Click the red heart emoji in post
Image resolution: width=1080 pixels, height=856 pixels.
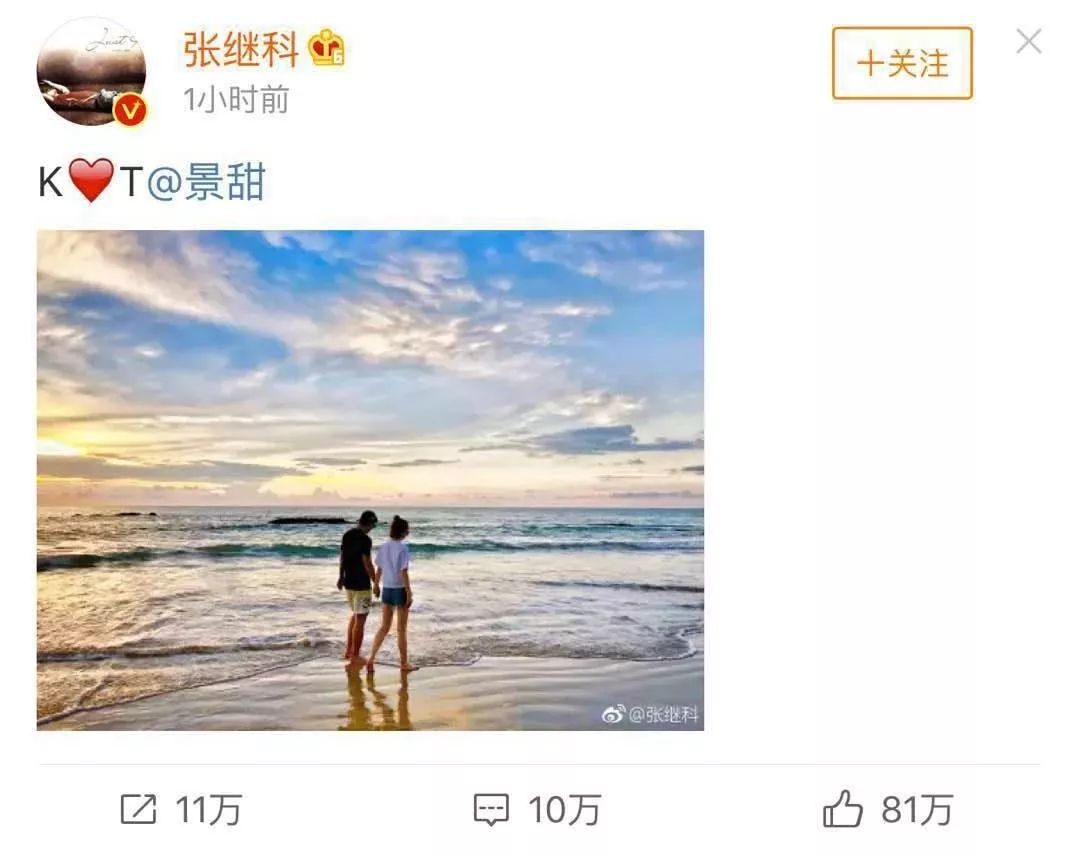pos(91,180)
